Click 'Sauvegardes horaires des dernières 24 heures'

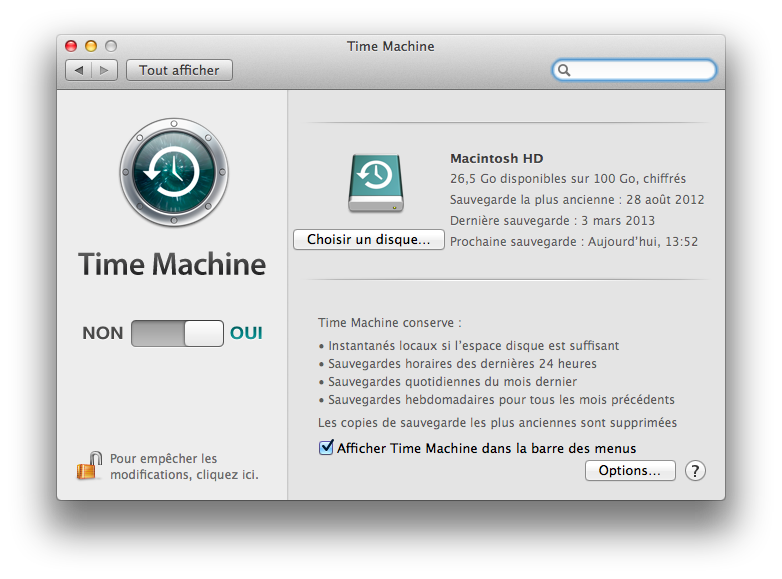pyautogui.click(x=462, y=364)
